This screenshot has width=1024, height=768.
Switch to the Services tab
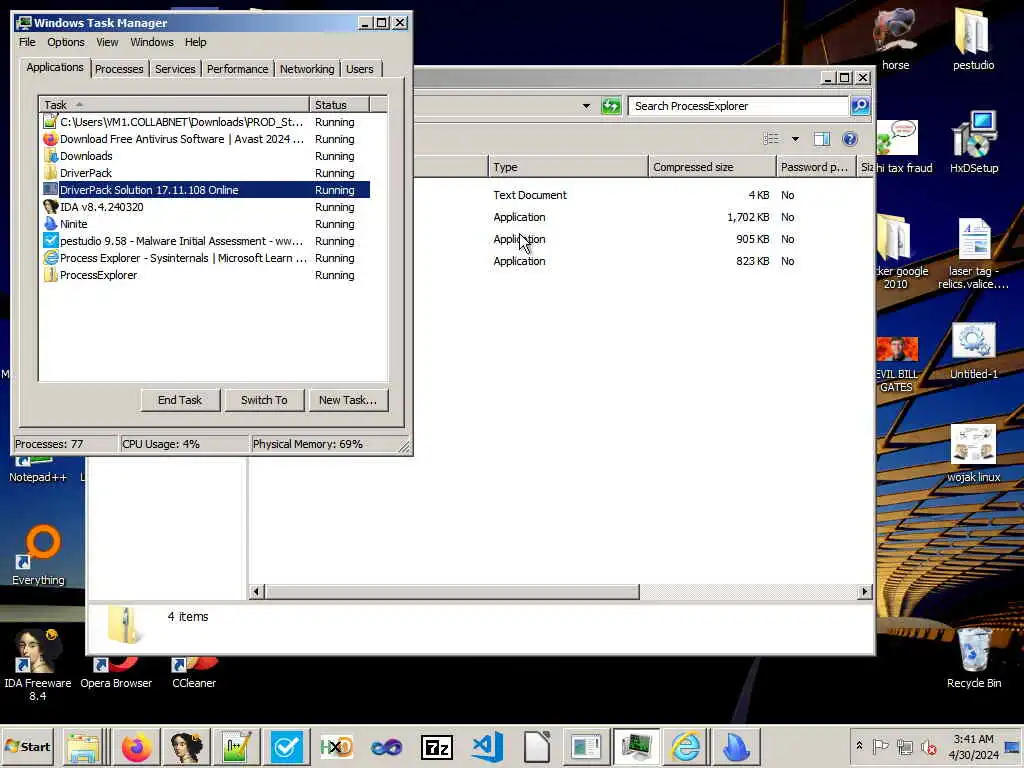click(x=175, y=69)
